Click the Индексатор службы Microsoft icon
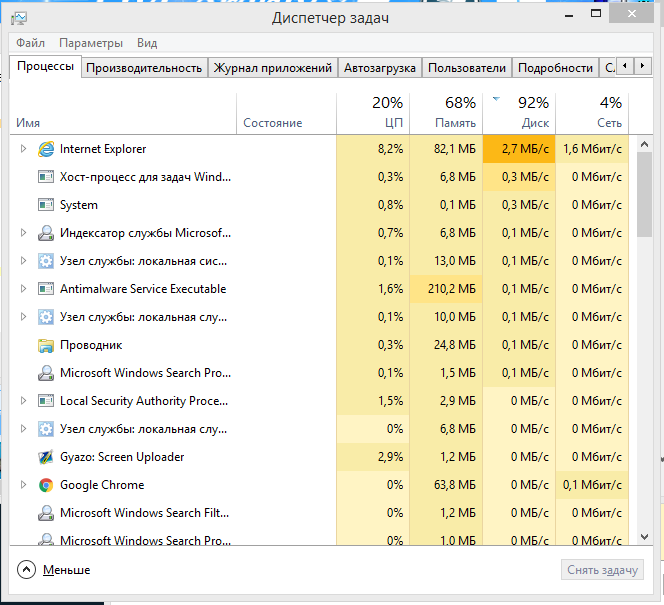664x605 pixels. point(46,233)
